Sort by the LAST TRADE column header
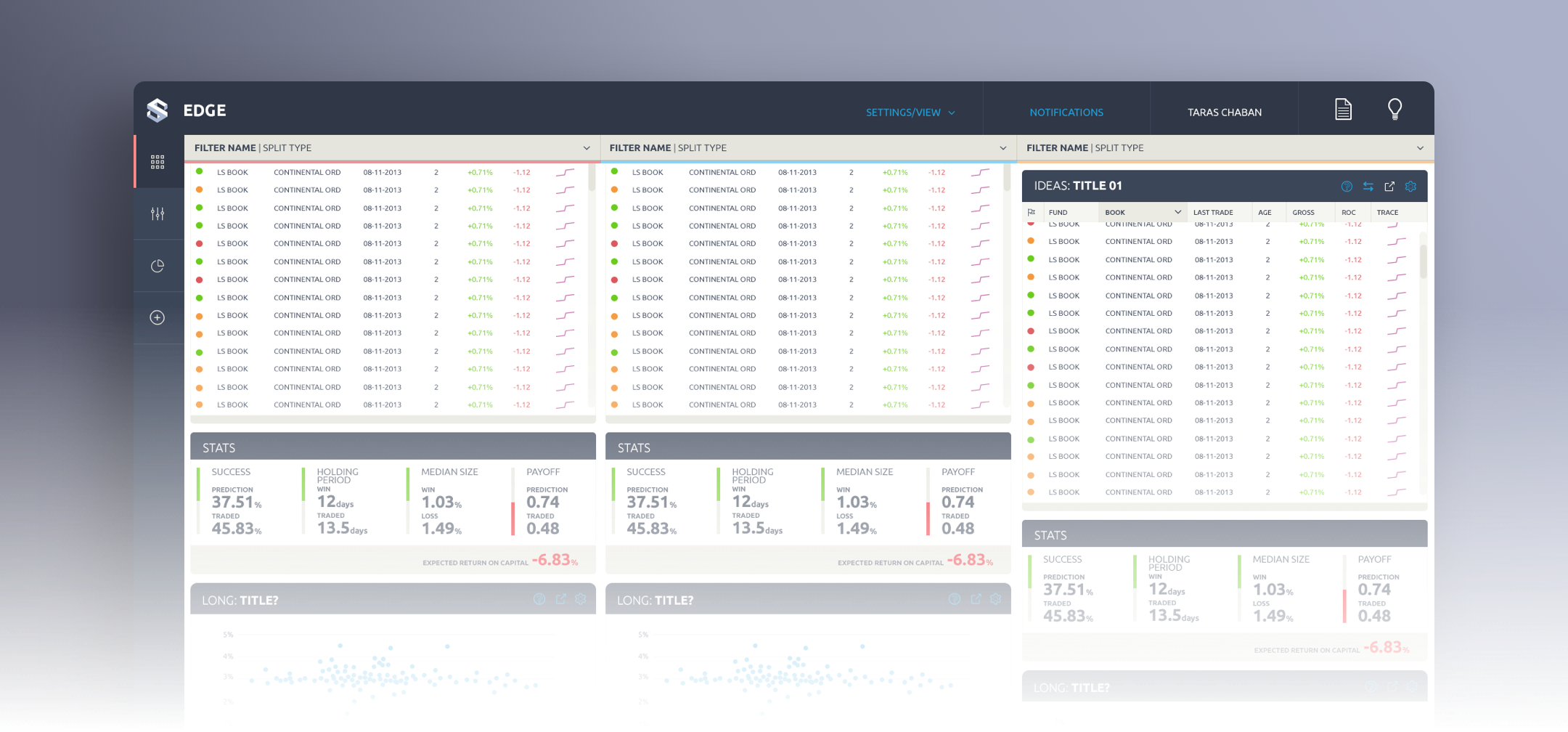This screenshot has width=1568, height=732. [x=1213, y=213]
